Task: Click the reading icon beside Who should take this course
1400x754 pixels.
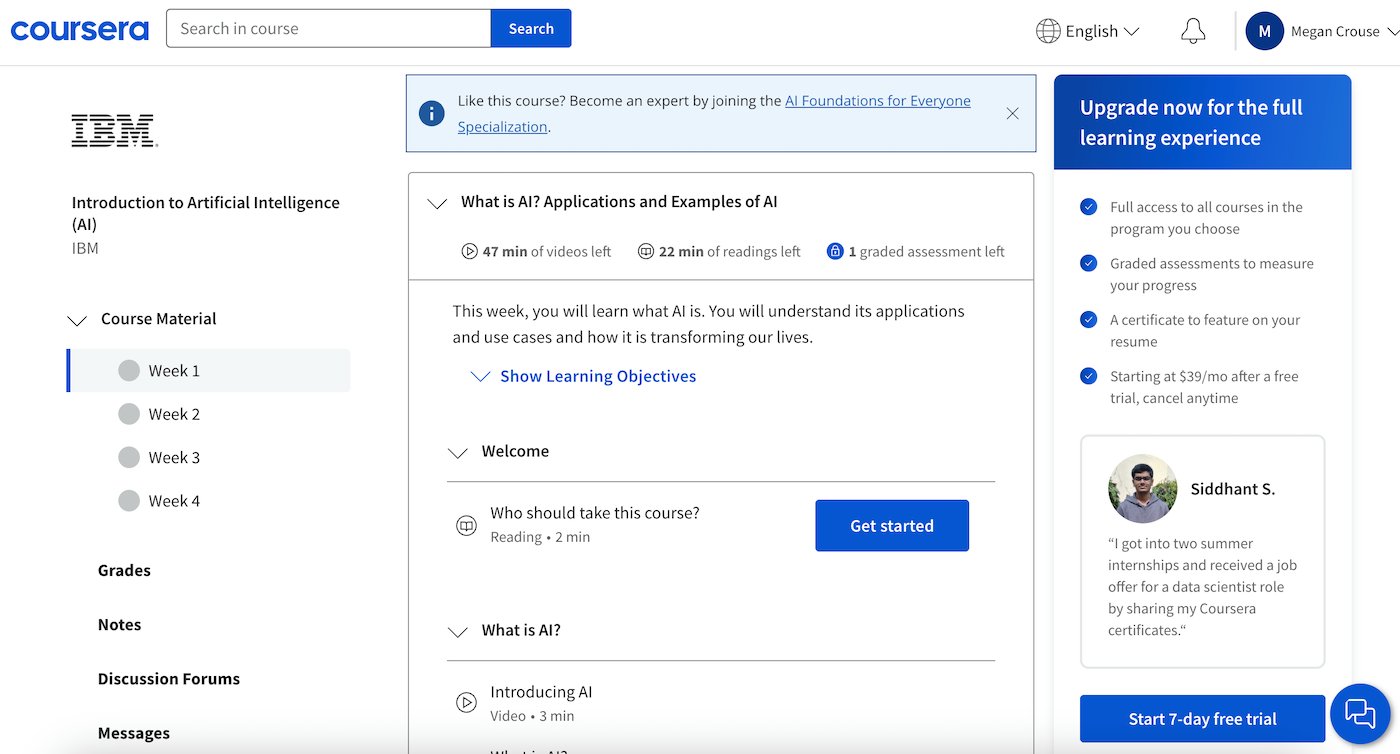Action: [x=466, y=525]
